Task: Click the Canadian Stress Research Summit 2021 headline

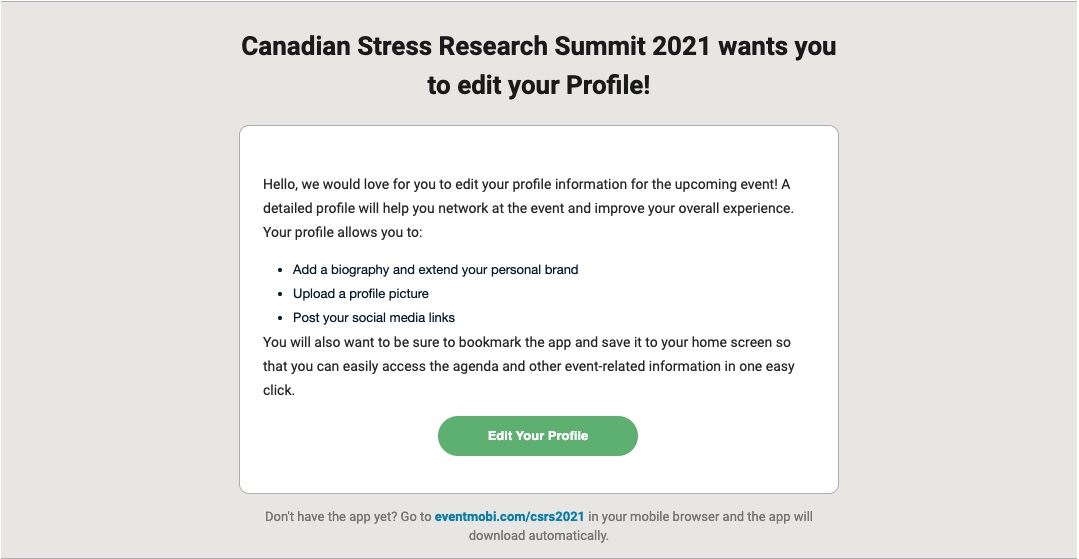Action: click(538, 47)
